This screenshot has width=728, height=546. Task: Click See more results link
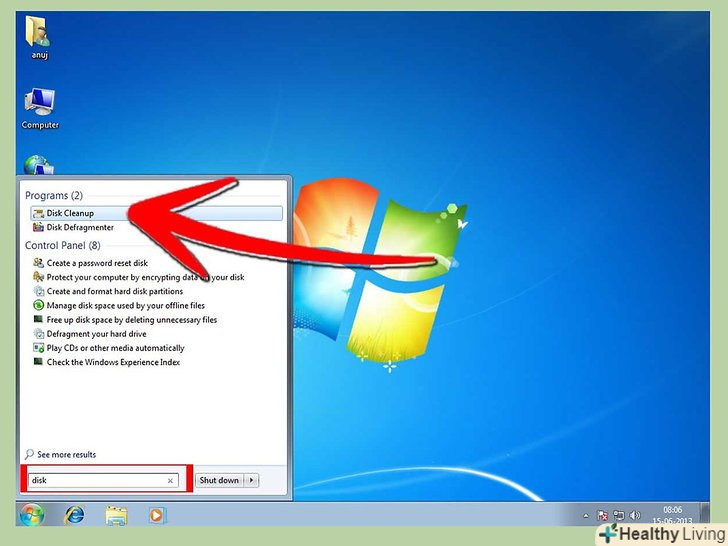[66, 455]
